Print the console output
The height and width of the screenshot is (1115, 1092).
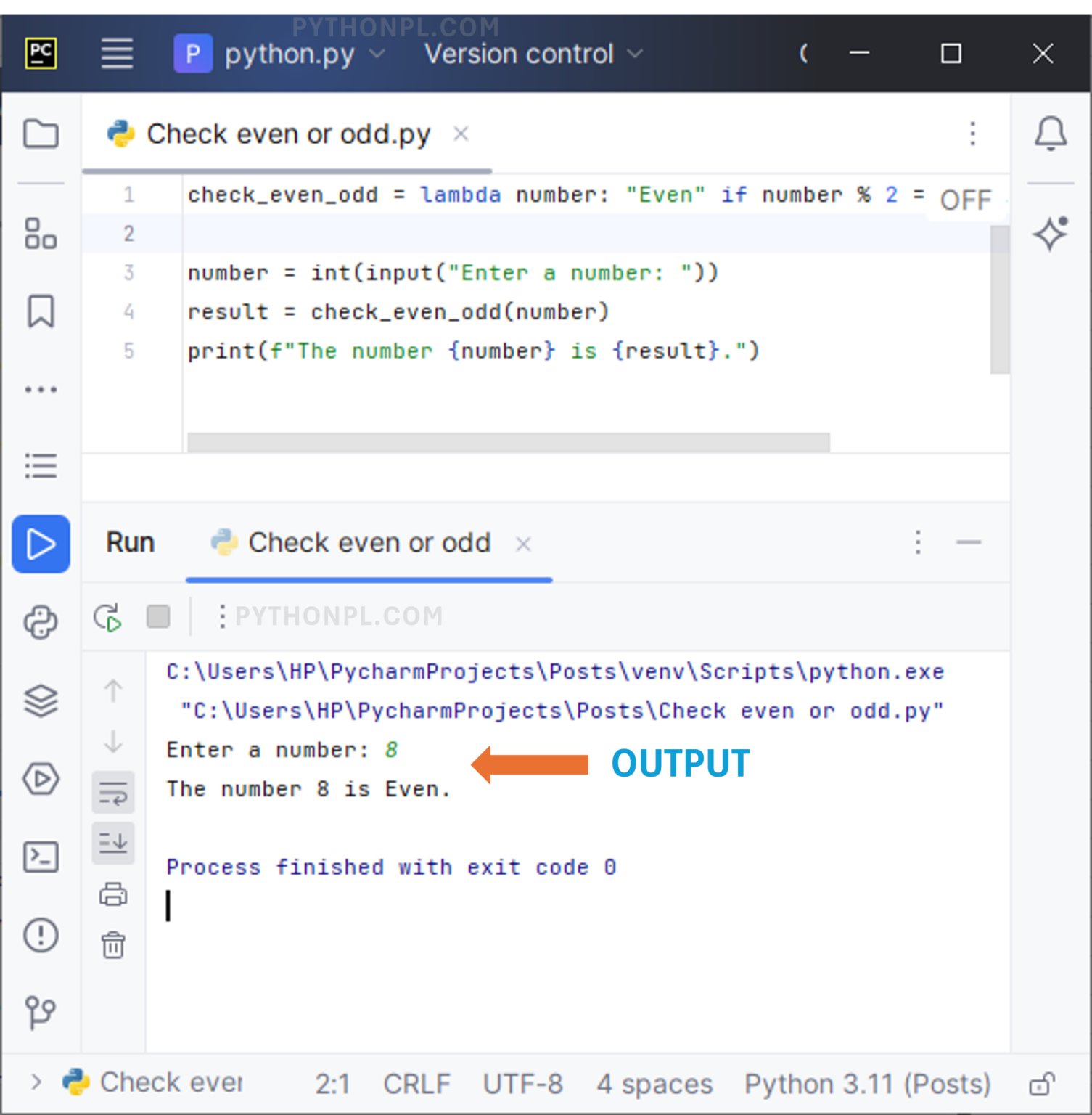pyautogui.click(x=113, y=894)
